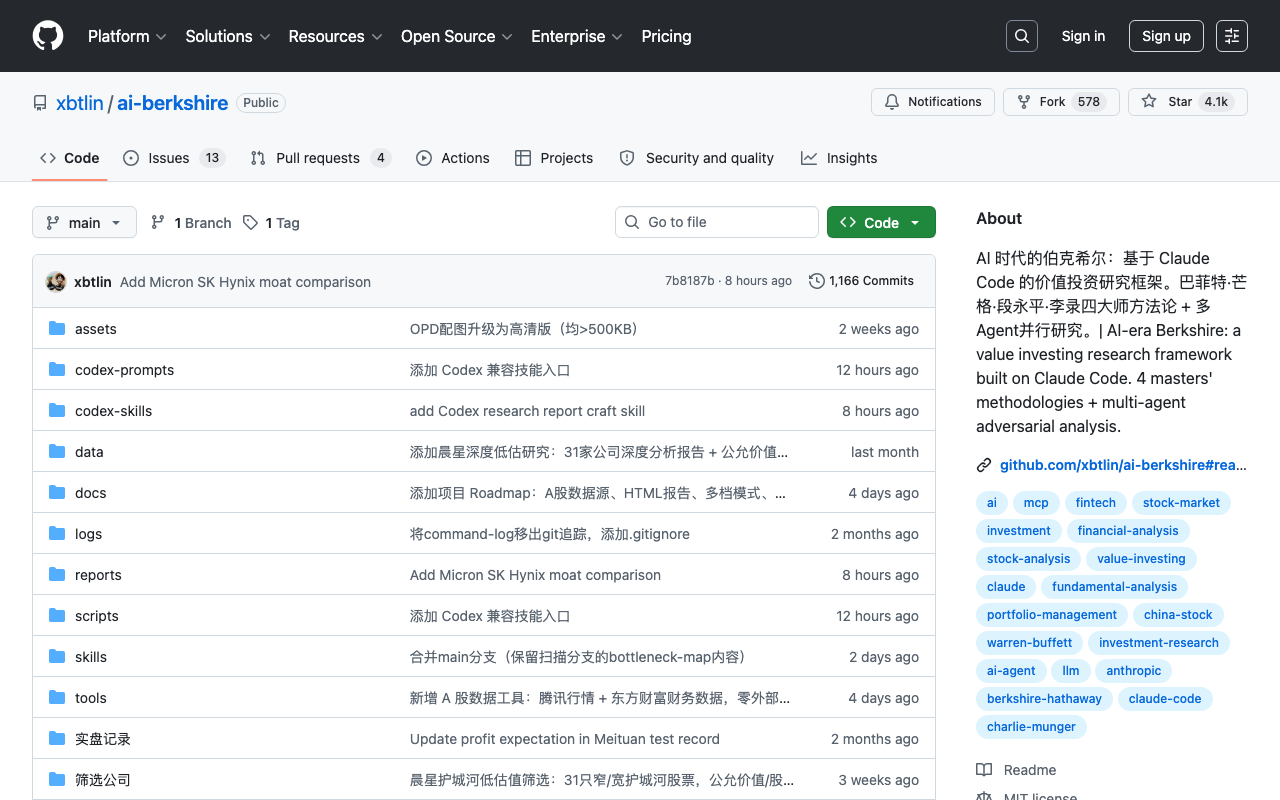Viewport: 1280px width, 800px height.
Task: Click the Sign in link
Action: (1083, 36)
